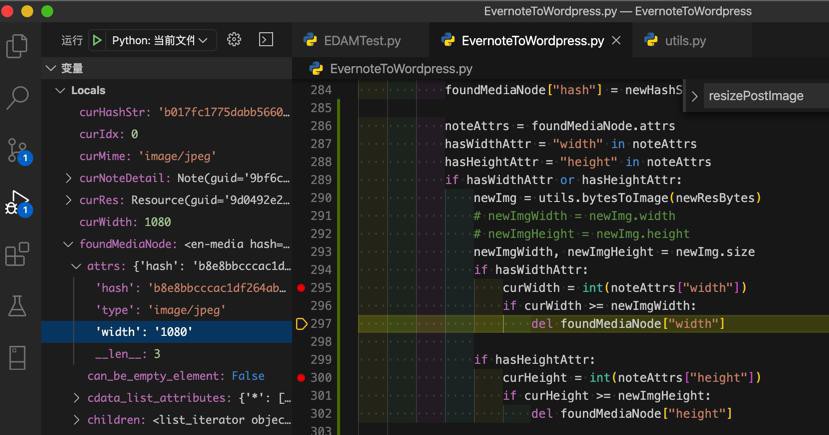Open the Run and Debug view icon
The image size is (829, 435).
tap(18, 203)
